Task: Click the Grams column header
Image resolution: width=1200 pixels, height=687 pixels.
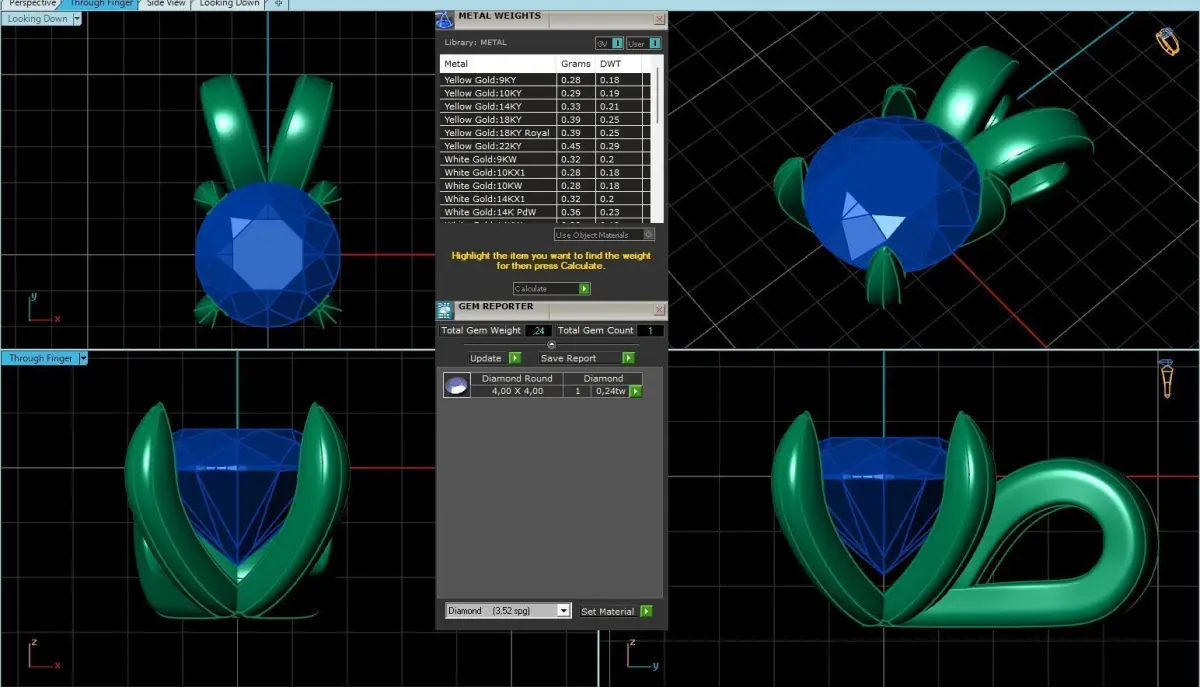Action: point(576,64)
